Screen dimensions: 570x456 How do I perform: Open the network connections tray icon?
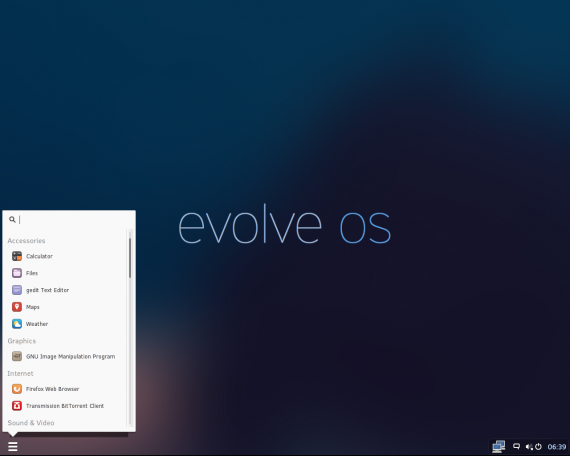point(498,447)
